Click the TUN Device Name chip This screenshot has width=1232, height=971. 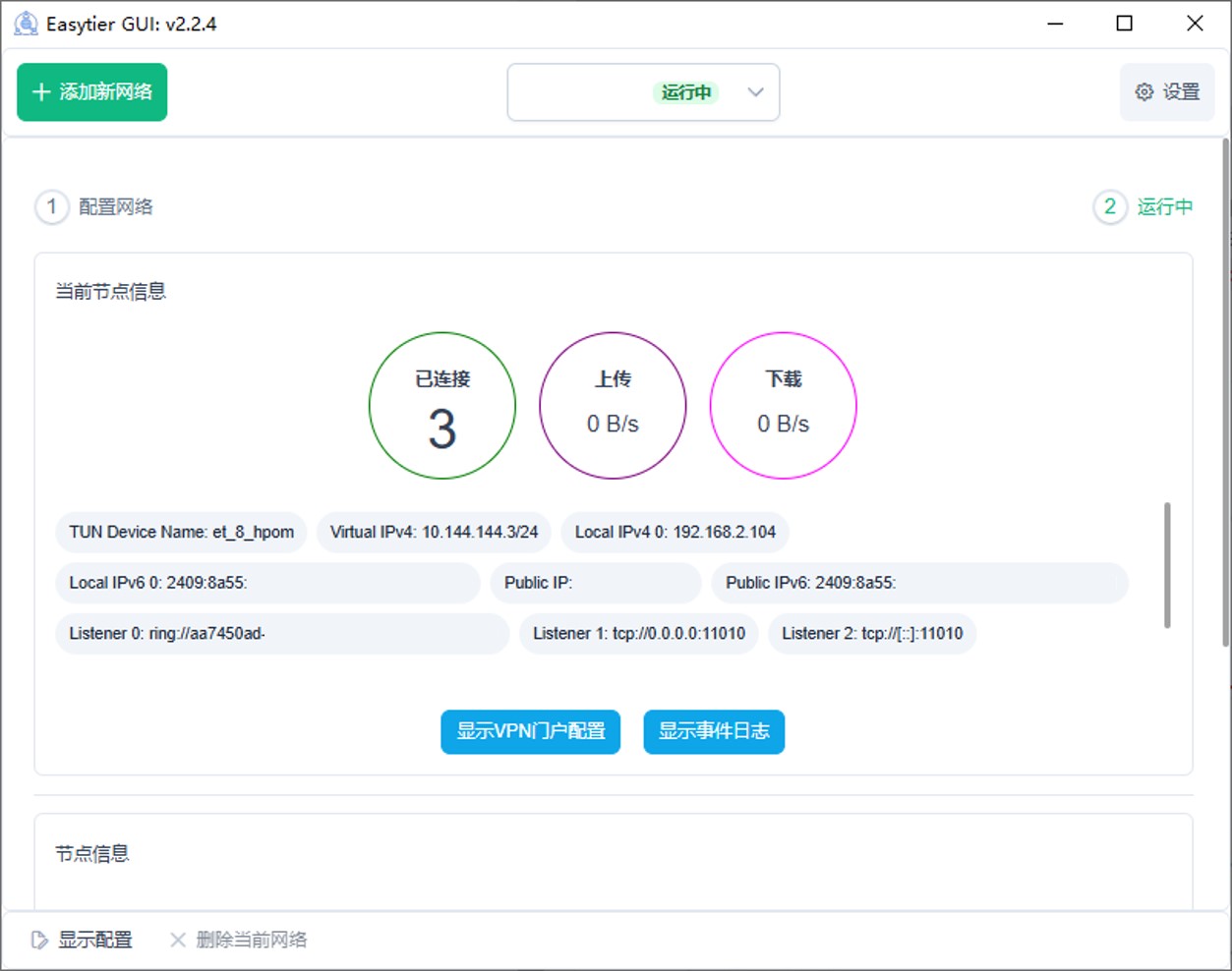click(181, 533)
